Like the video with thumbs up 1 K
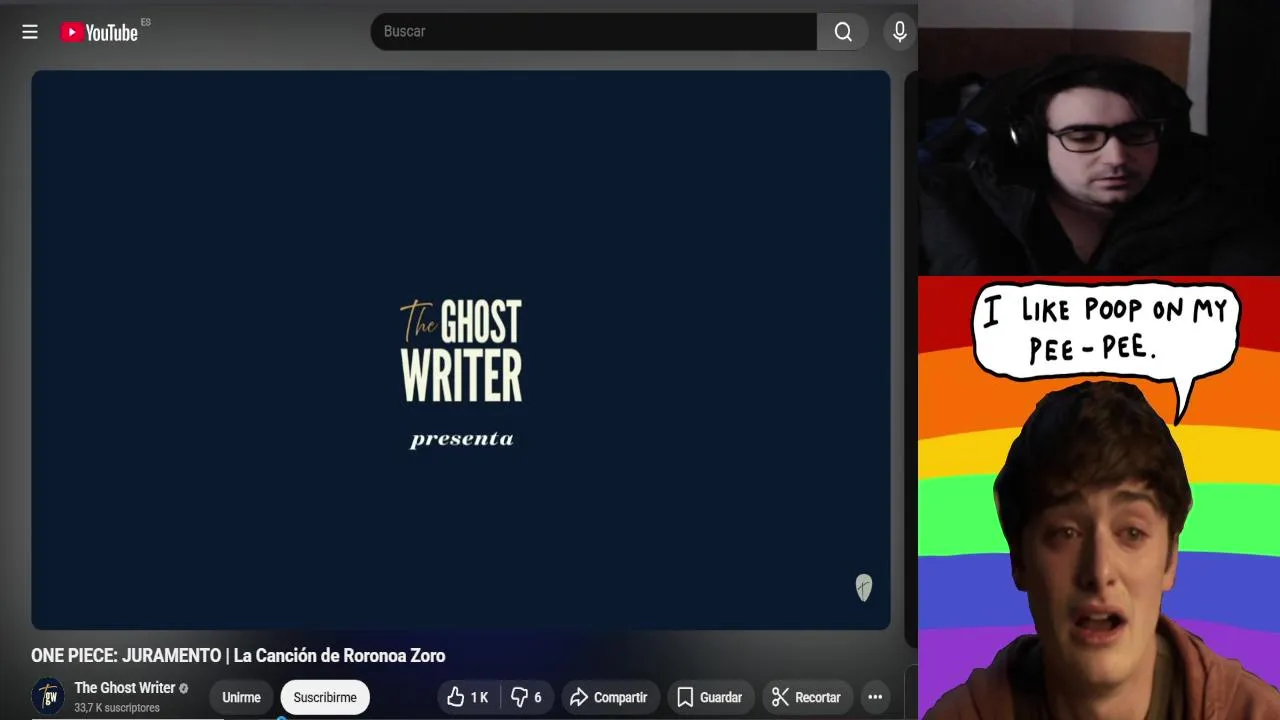Screen dimensions: 1280x720 [x=468, y=697]
